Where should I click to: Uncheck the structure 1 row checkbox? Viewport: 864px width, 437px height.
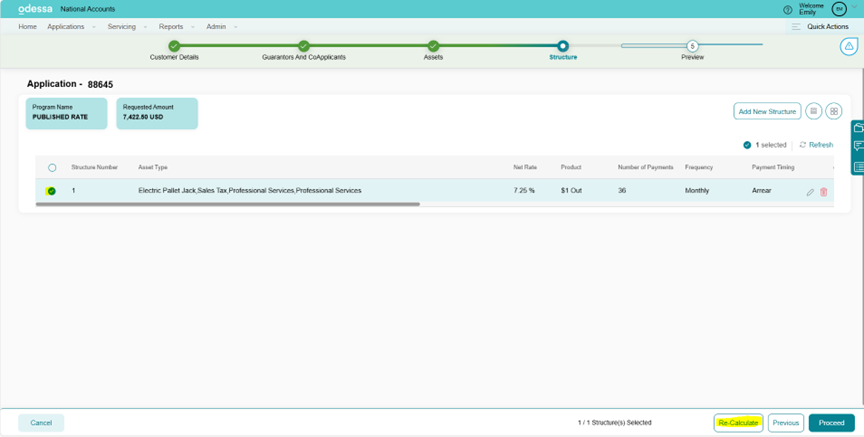51,191
